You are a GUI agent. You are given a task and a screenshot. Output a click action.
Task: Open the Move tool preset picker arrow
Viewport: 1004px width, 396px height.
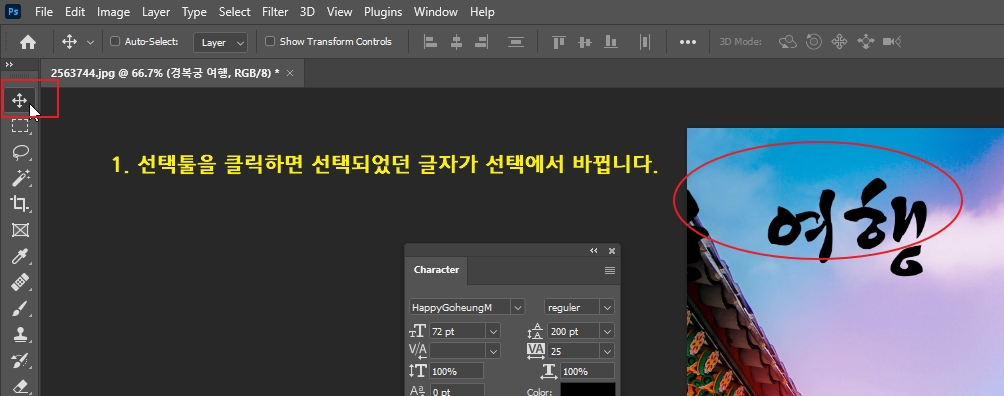pos(90,42)
